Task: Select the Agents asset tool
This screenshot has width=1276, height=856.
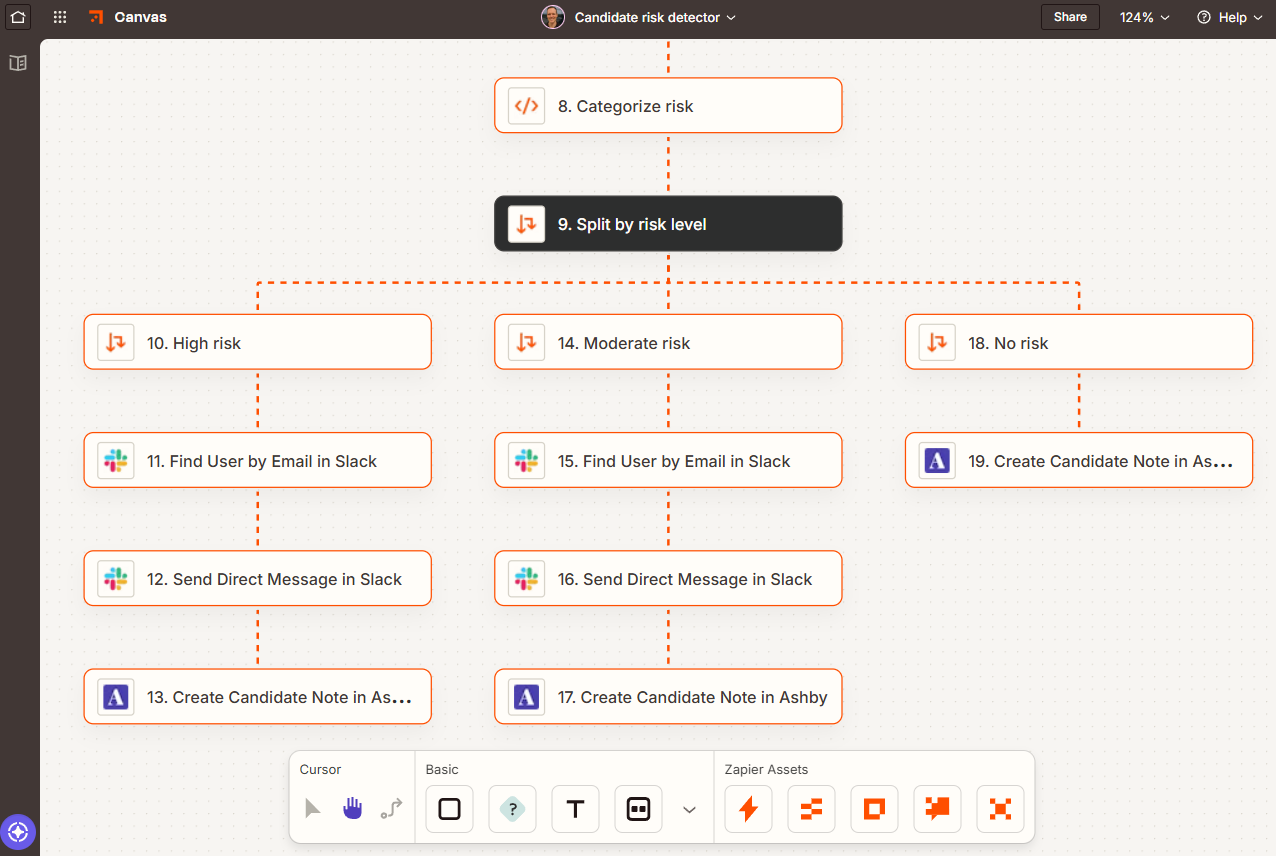Action: pos(1000,809)
